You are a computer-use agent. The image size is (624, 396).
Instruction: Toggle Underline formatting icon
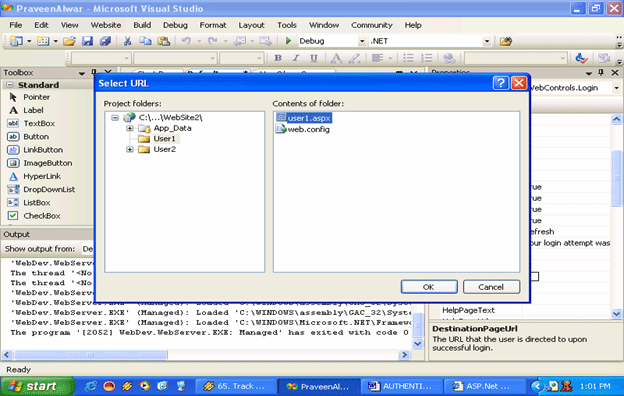click(x=314, y=58)
